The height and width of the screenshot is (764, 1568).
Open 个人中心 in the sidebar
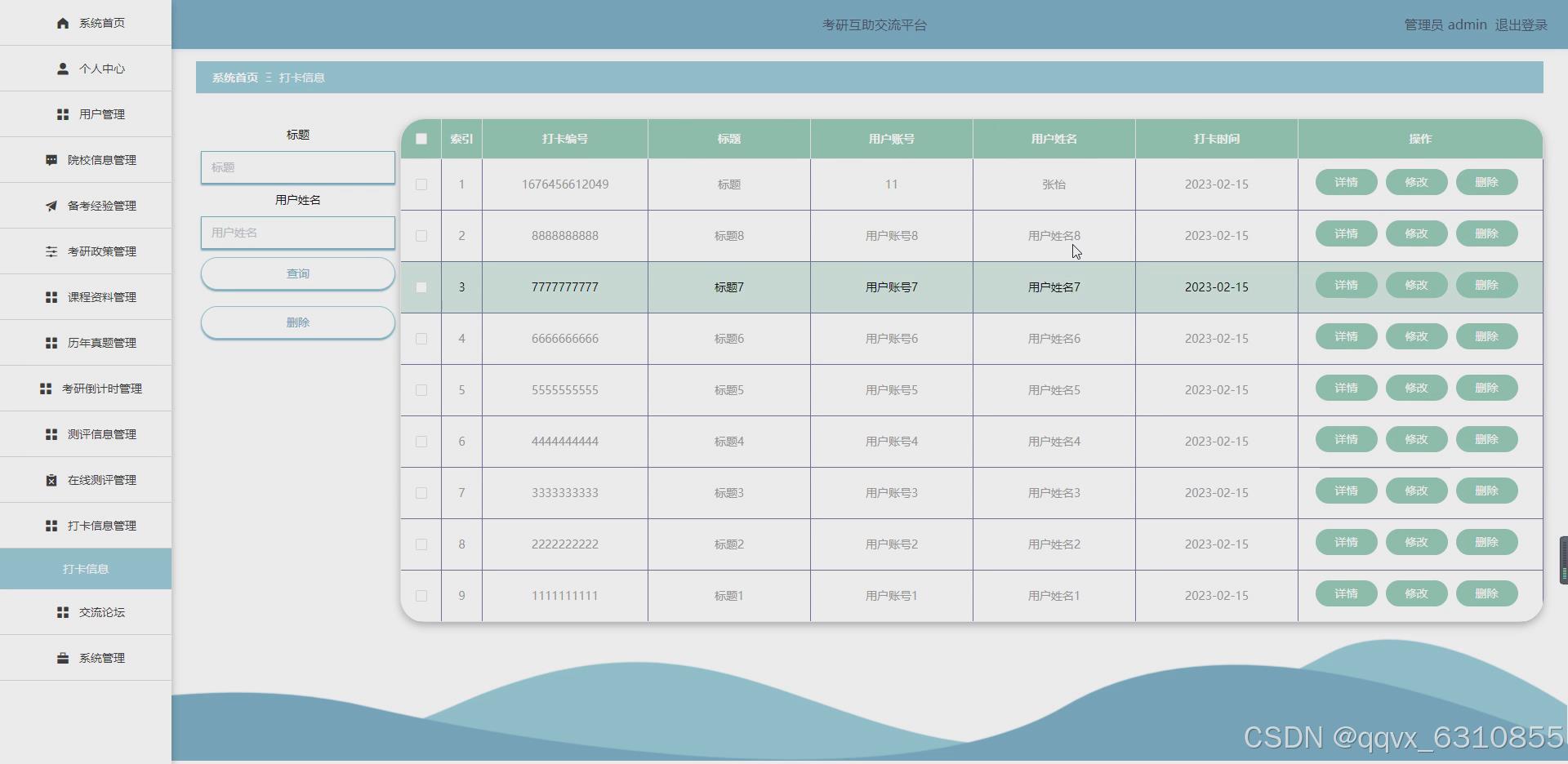click(86, 69)
